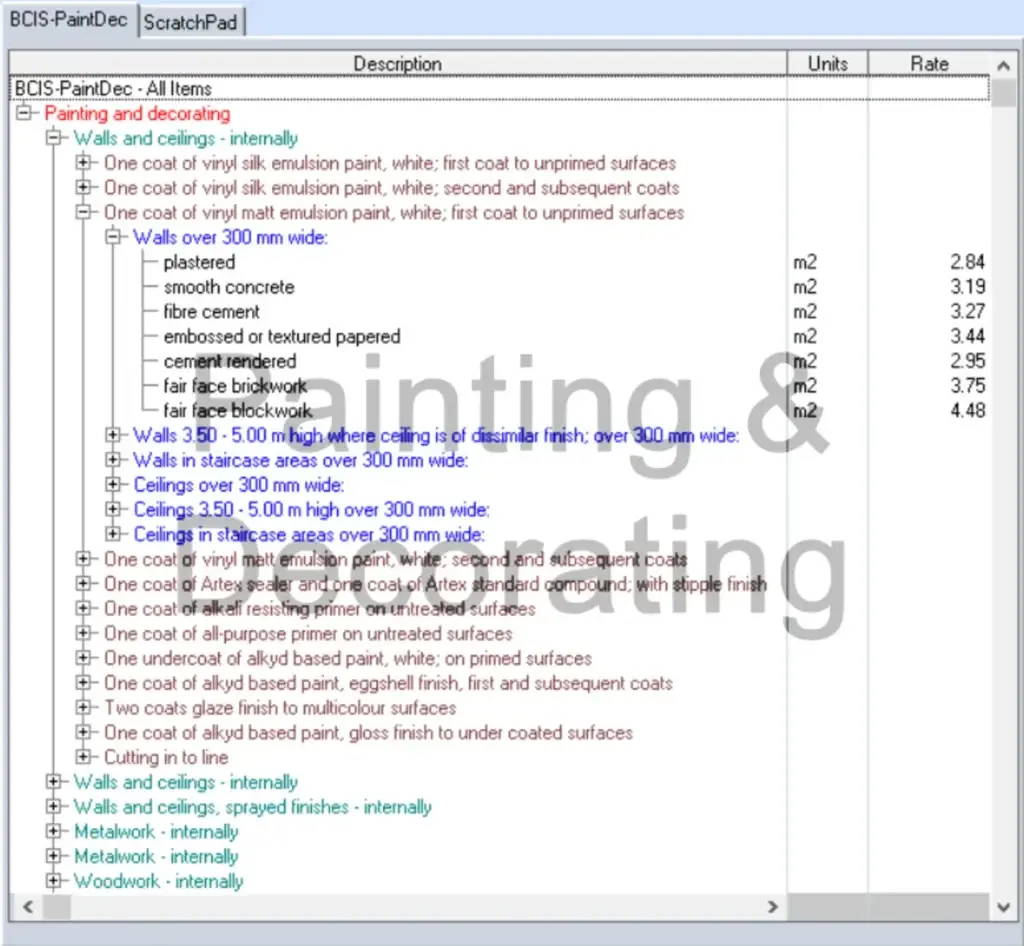Click the horizontal scrollbar thumb
The width and height of the screenshot is (1024, 946).
tap(56, 907)
